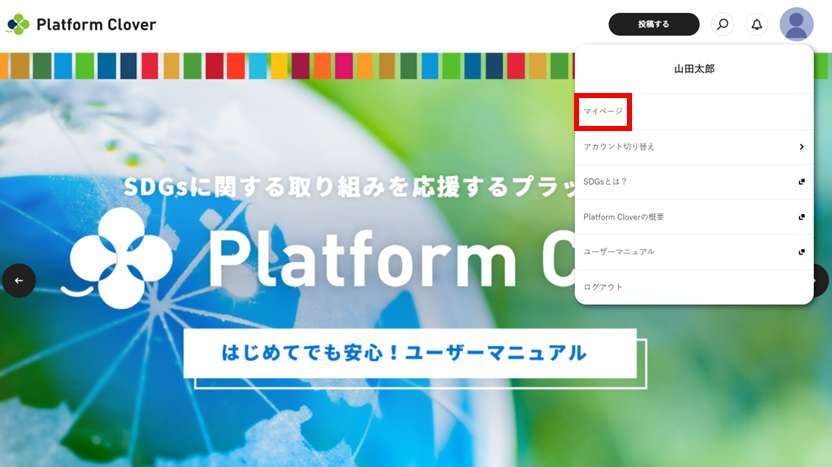The width and height of the screenshot is (832, 467).
Task: Open the search magnifier icon
Action: (722, 24)
